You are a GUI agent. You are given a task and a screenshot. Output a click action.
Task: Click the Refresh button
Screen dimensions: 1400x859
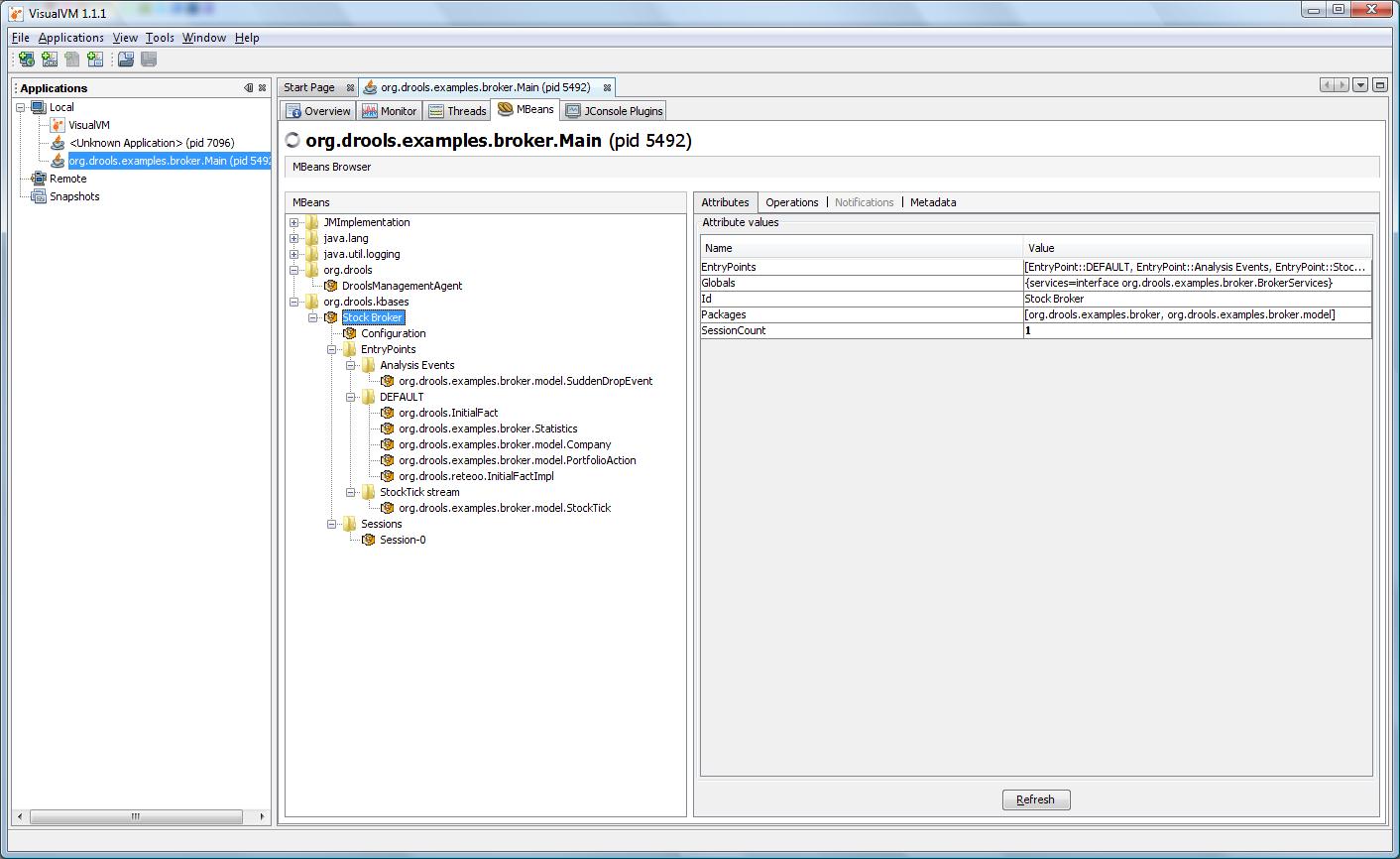1036,799
